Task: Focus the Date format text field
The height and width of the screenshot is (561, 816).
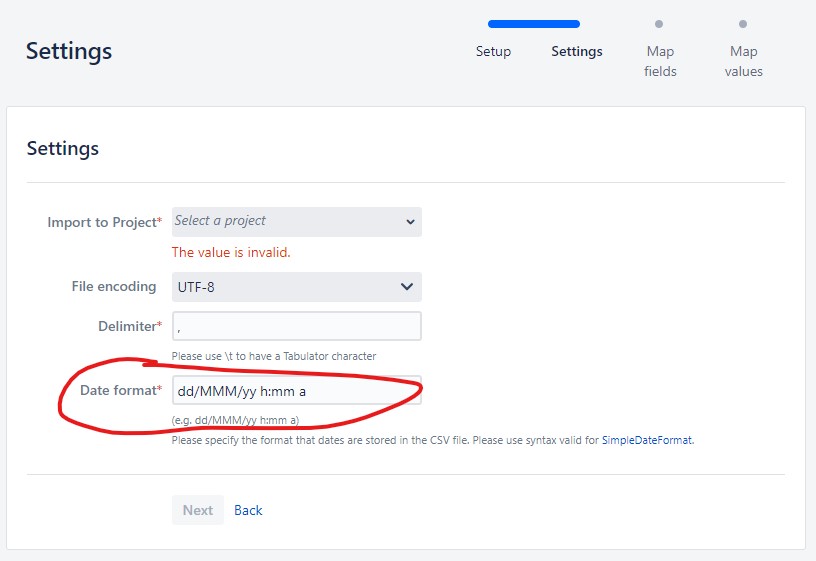Action: pos(297,391)
